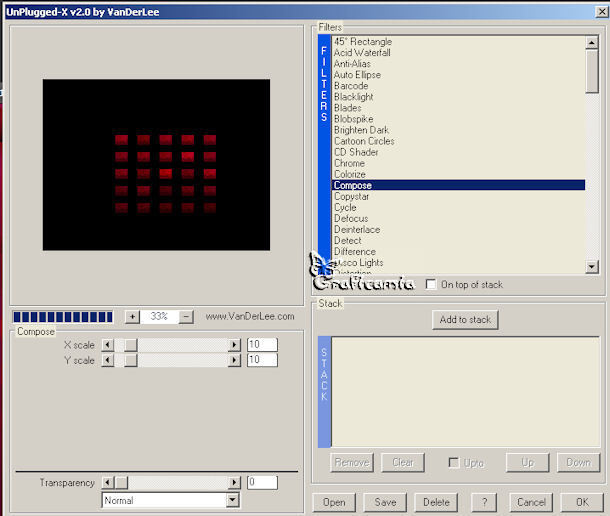Click the Down button
Viewport: 610px width, 516px height.
click(x=578, y=463)
